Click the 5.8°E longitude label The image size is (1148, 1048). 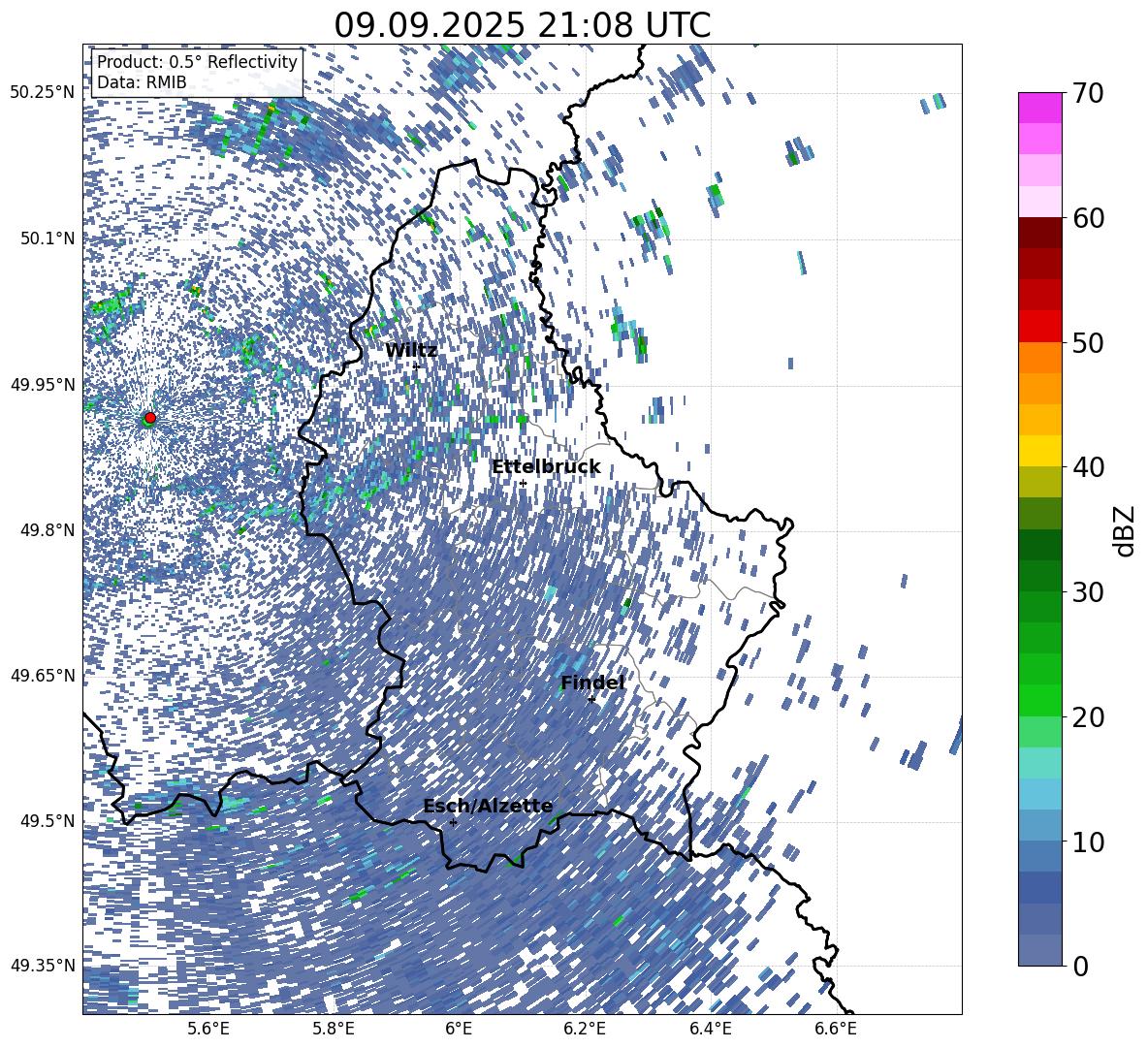pyautogui.click(x=334, y=1029)
